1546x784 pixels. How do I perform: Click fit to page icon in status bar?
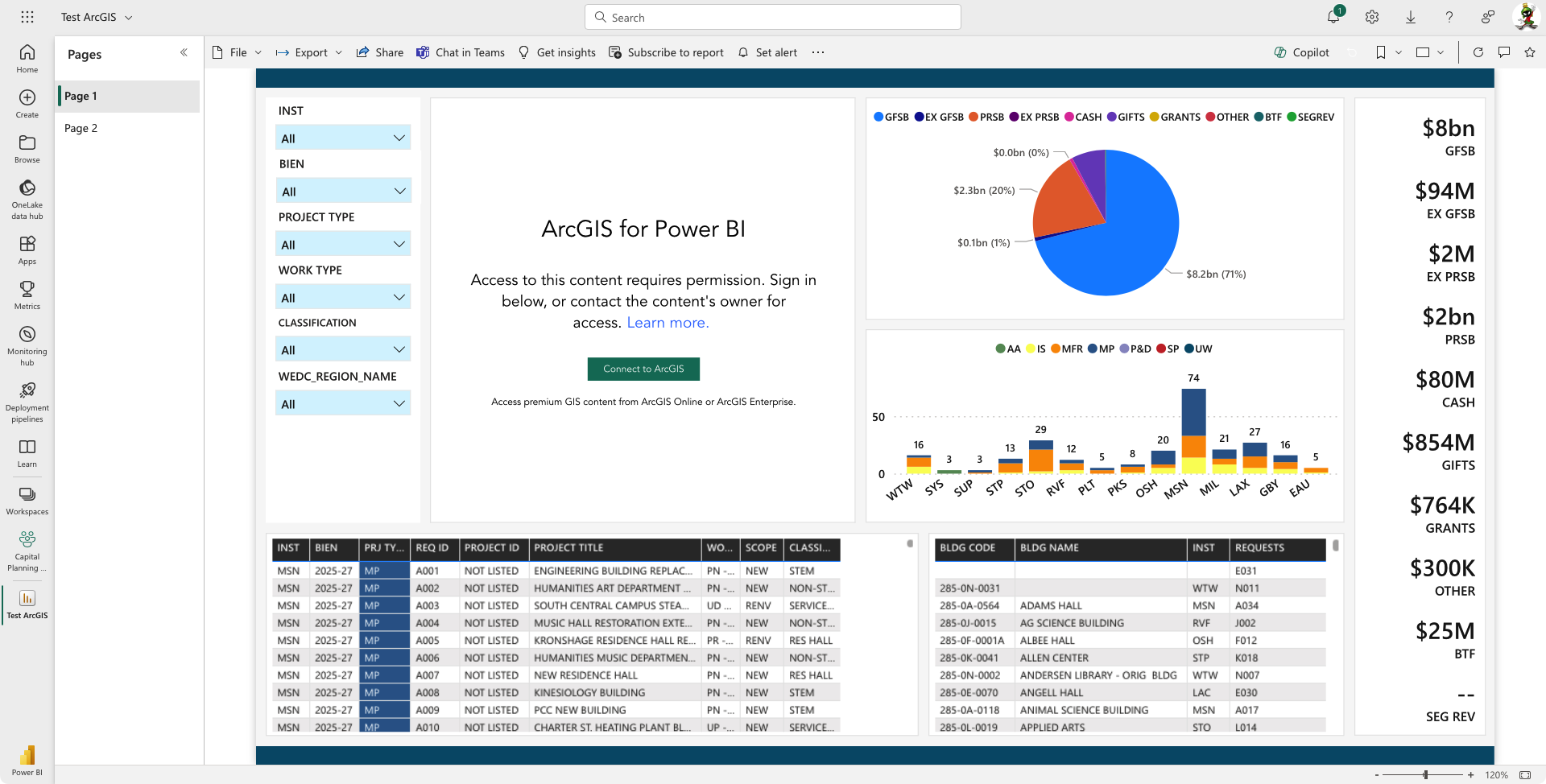1525,775
